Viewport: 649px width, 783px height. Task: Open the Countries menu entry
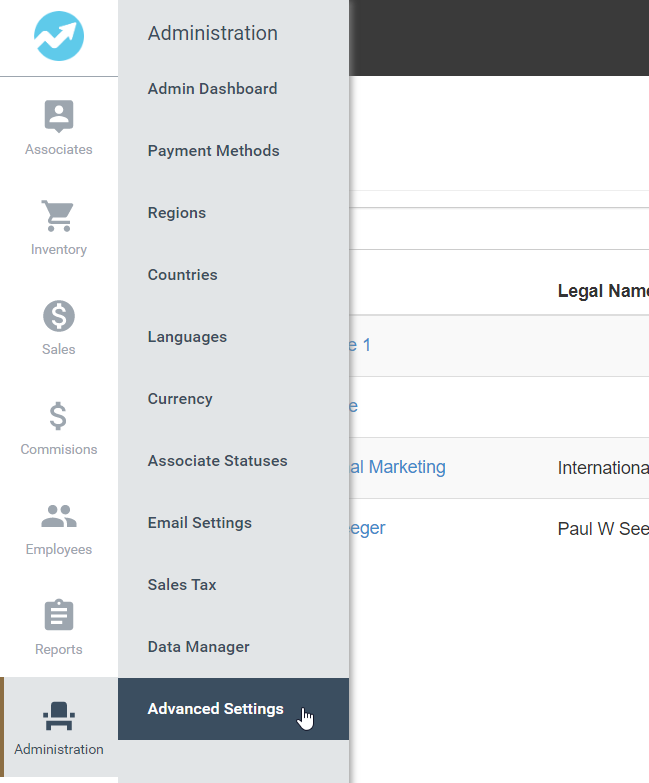point(182,275)
